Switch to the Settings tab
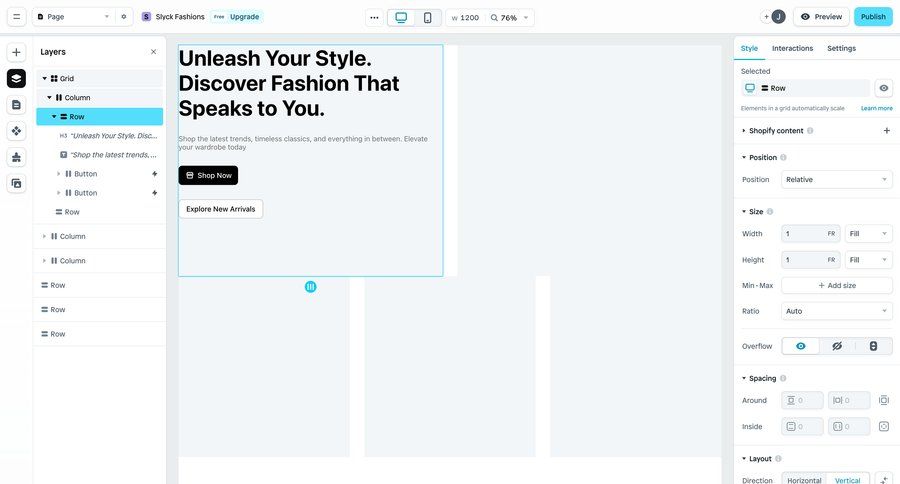This screenshot has width=900, height=484. point(841,48)
